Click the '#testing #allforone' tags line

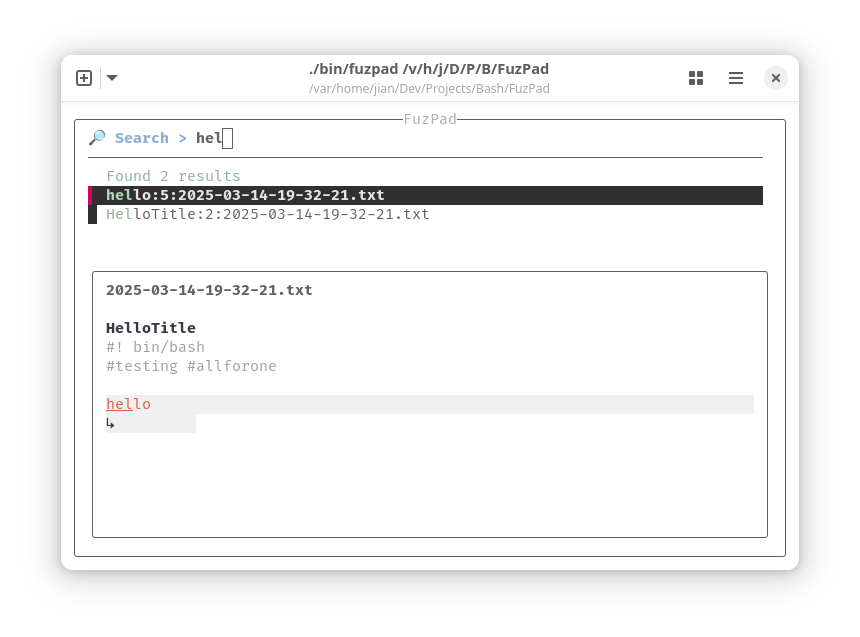tap(191, 366)
